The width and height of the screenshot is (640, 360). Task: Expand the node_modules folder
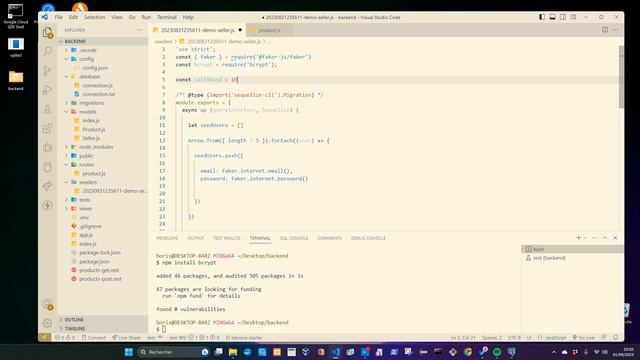(66, 147)
